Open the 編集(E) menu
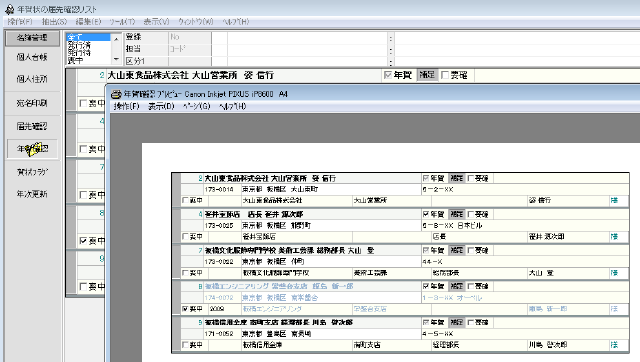Image resolution: width=640 pixels, height=362 pixels. 88,22
